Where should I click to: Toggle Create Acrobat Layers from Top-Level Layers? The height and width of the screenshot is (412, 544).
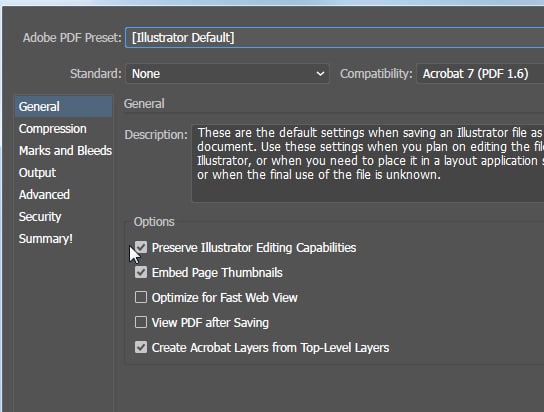tap(141, 347)
